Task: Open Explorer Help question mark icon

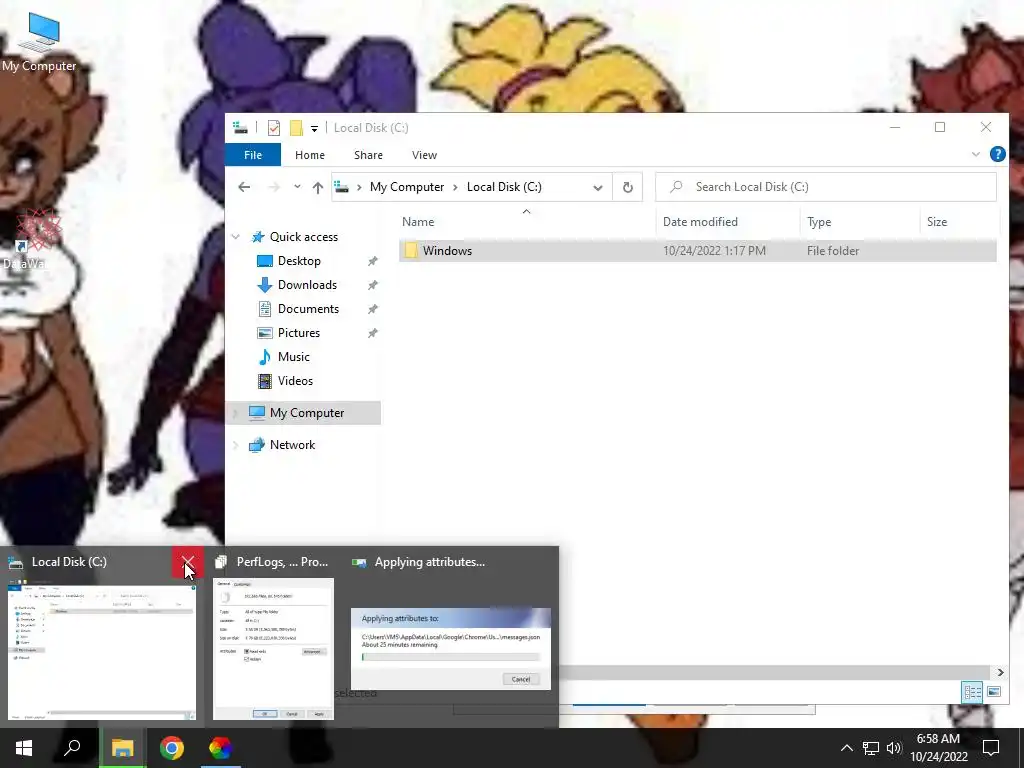Action: click(x=997, y=154)
